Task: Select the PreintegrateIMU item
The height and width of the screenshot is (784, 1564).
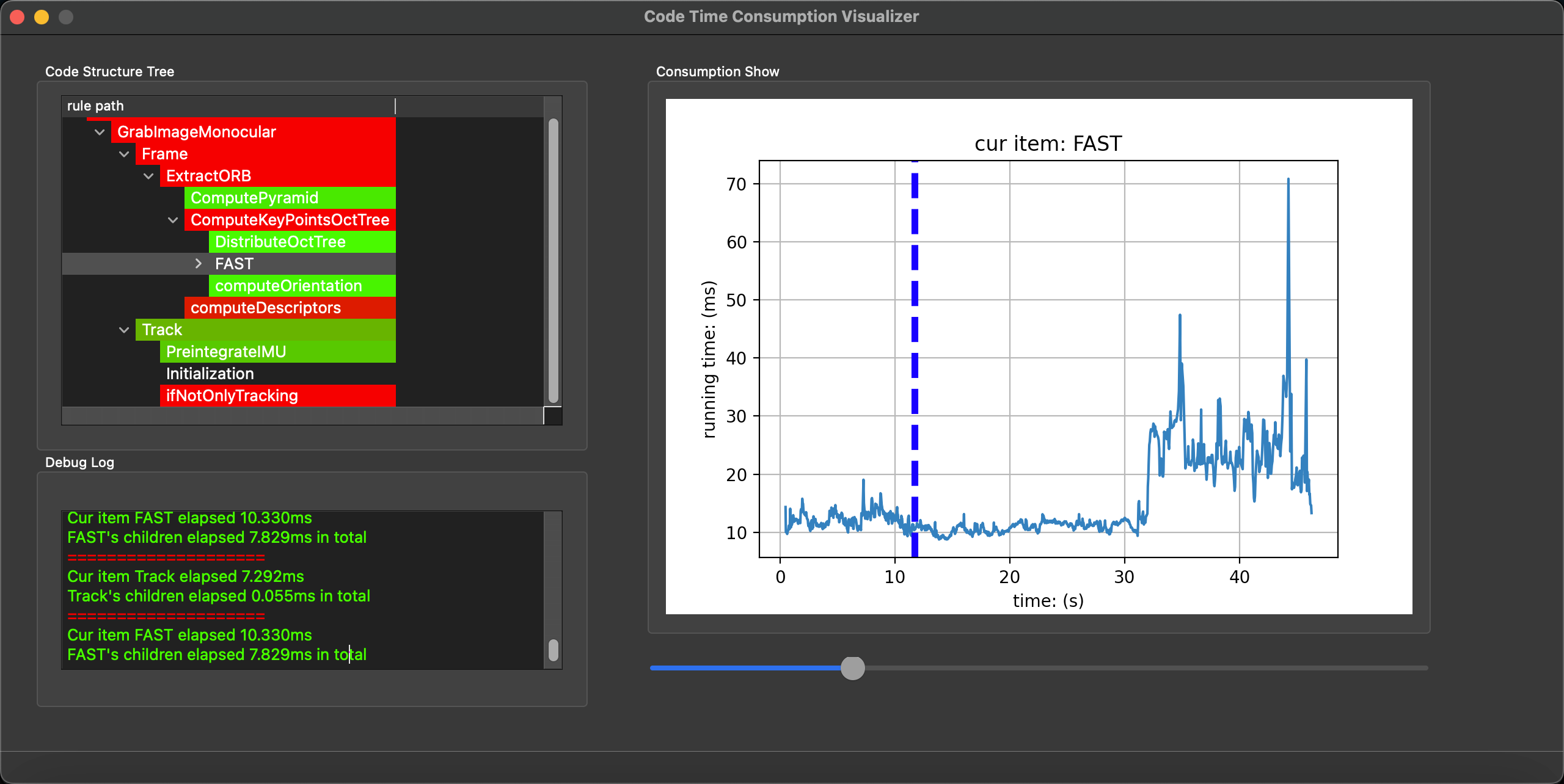Action: tap(278, 352)
